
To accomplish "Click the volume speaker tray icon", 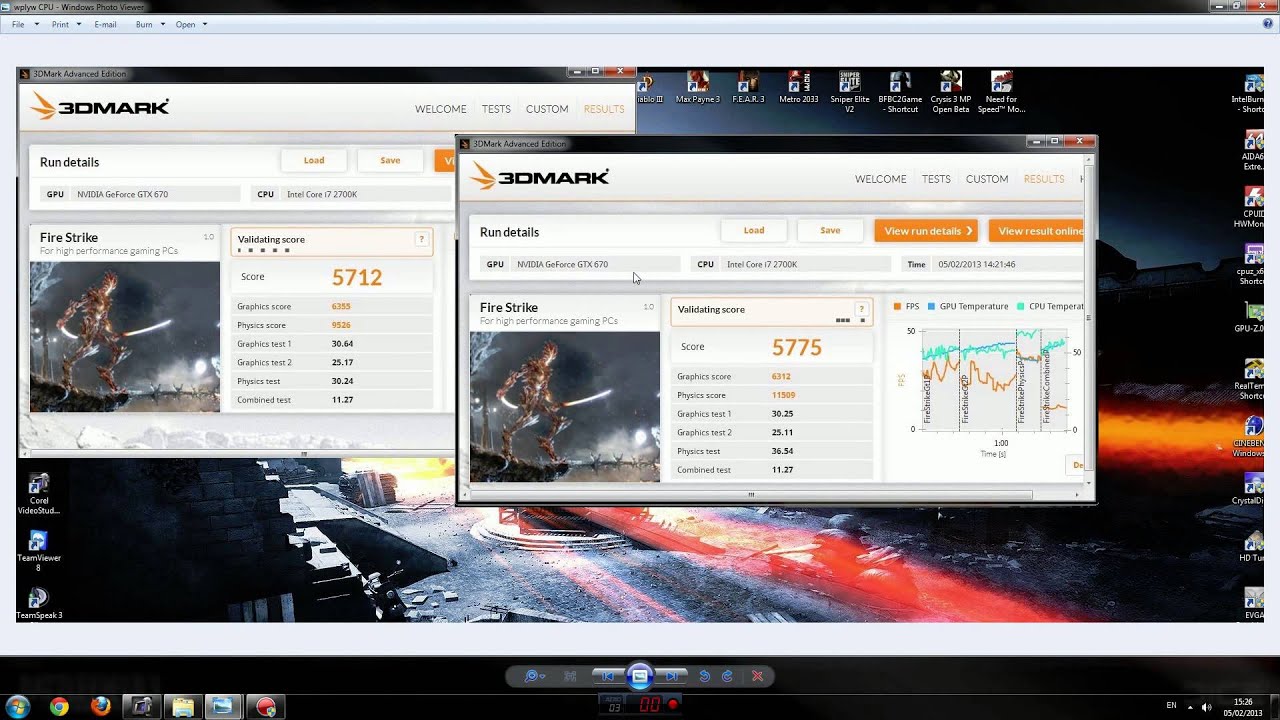I will [1206, 706].
